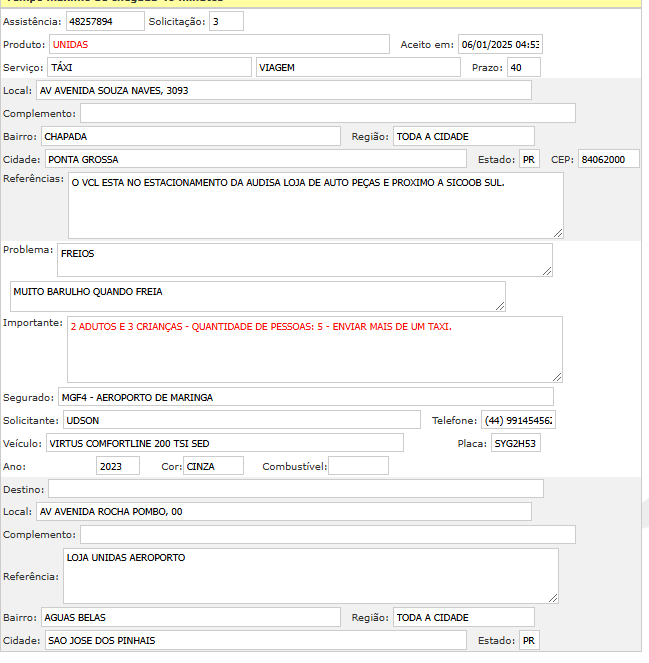Click resize handle of Importante textarea
This screenshot has width=649, height=663.
tap(557, 377)
